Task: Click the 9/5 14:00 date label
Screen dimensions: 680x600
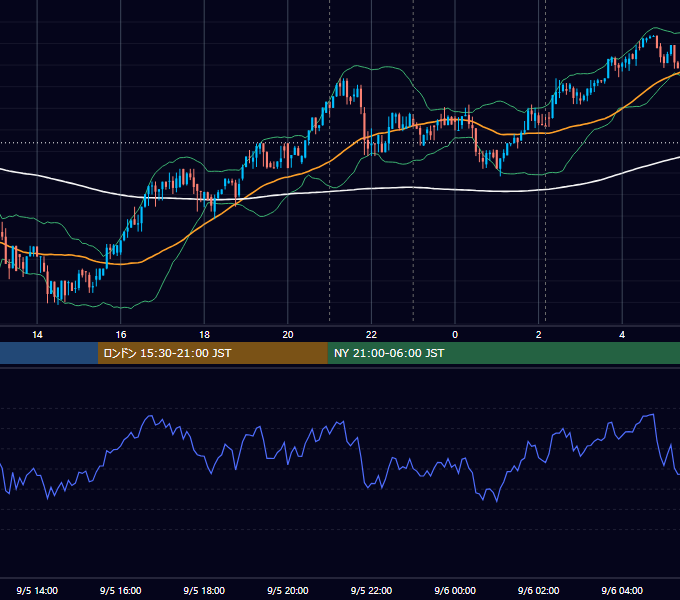Action: pos(37,590)
